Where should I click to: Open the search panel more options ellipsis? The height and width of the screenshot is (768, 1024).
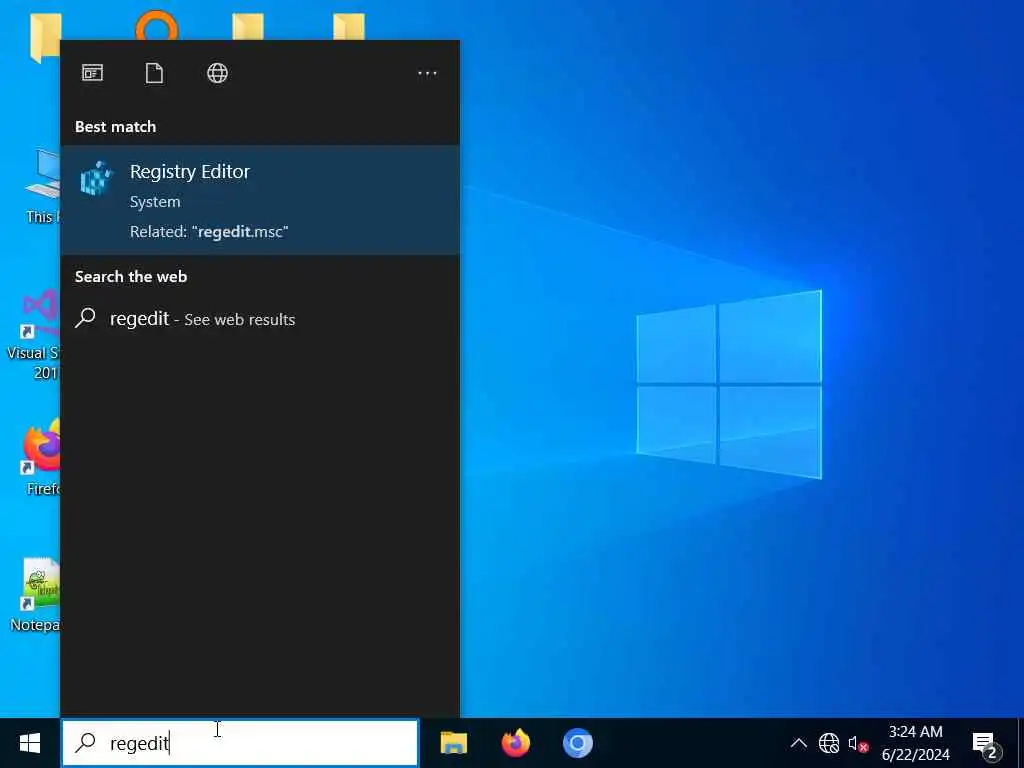click(x=427, y=74)
